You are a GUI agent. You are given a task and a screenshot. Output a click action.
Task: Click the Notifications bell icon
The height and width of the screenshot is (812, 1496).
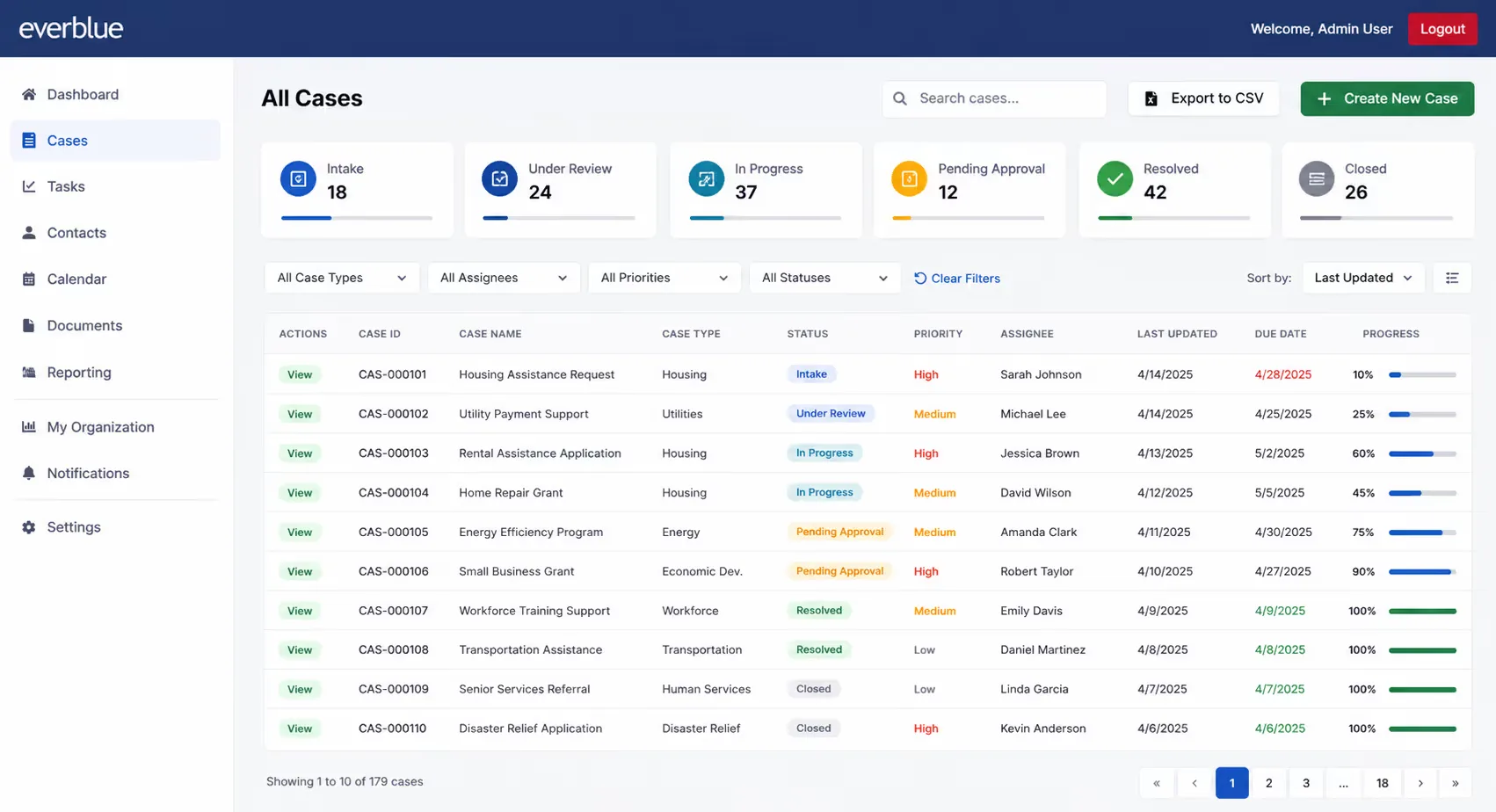29,473
